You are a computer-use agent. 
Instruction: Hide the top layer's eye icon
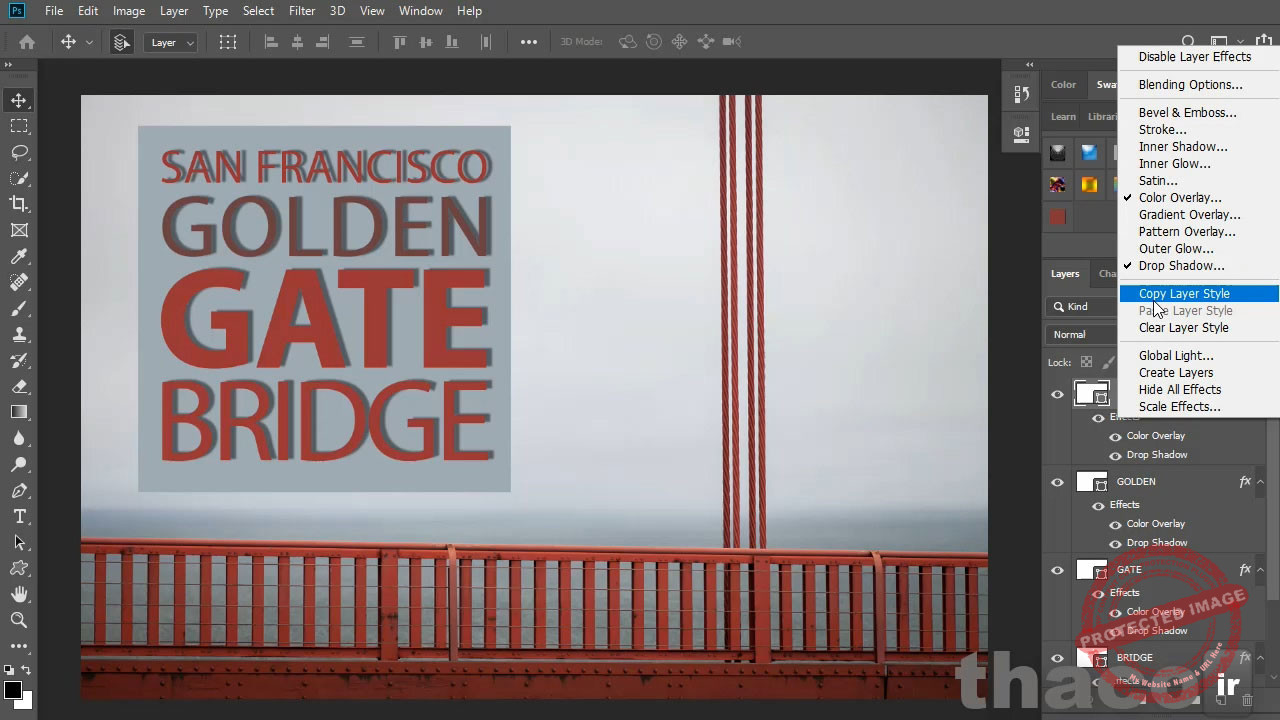(x=1057, y=394)
